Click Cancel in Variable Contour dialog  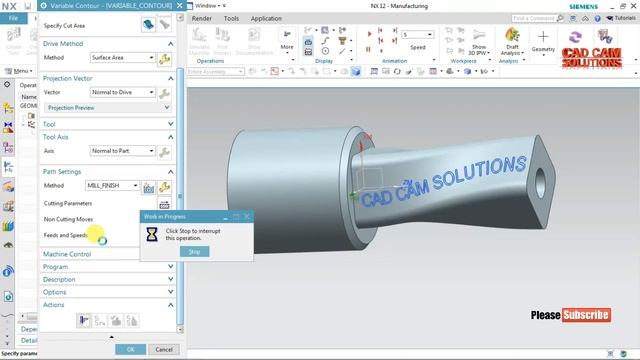tap(164, 349)
